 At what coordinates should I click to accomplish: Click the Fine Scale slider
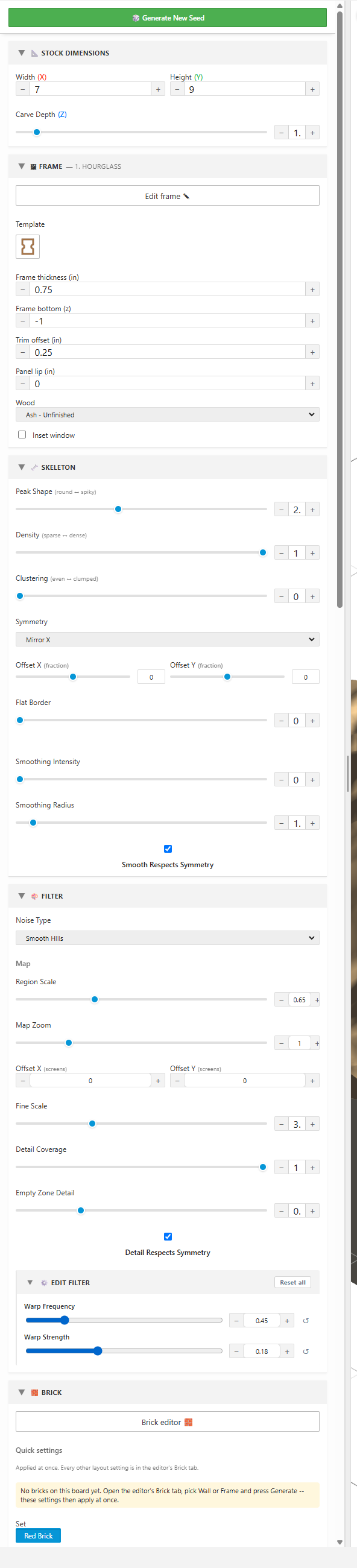click(141, 1124)
